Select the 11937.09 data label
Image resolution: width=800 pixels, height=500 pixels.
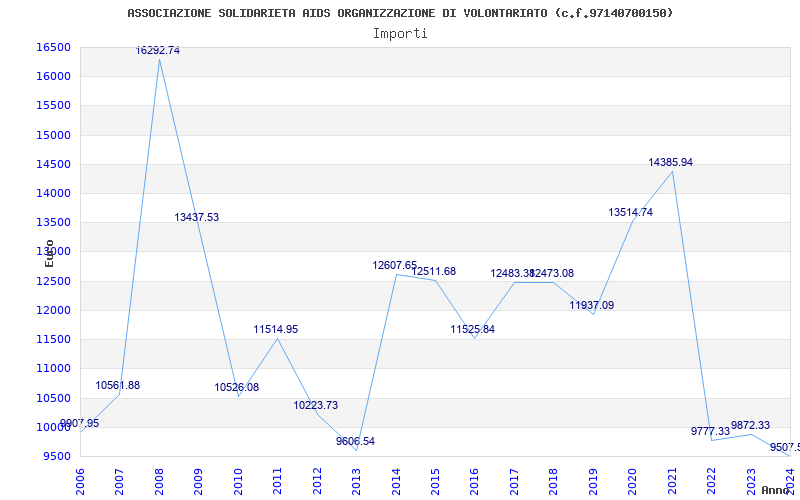tap(592, 306)
